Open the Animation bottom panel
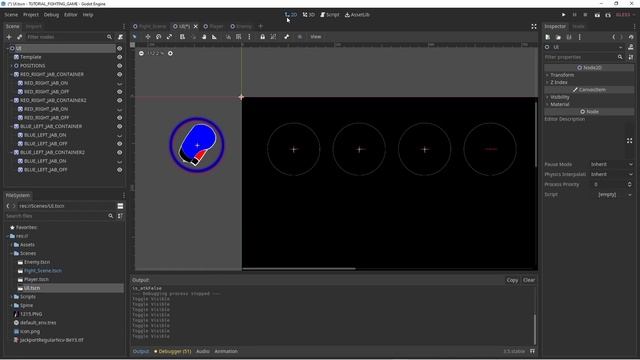The image size is (640, 360). pyautogui.click(x=226, y=351)
